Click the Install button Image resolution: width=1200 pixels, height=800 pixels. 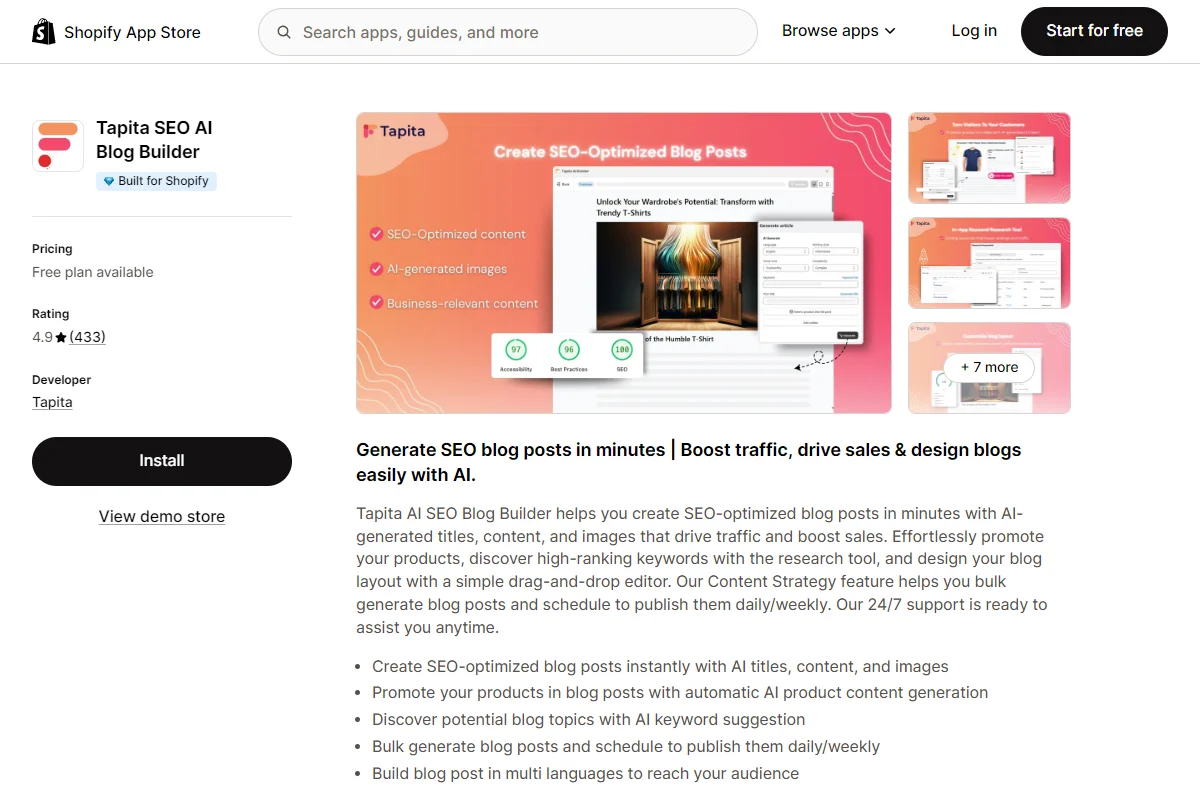coord(162,461)
